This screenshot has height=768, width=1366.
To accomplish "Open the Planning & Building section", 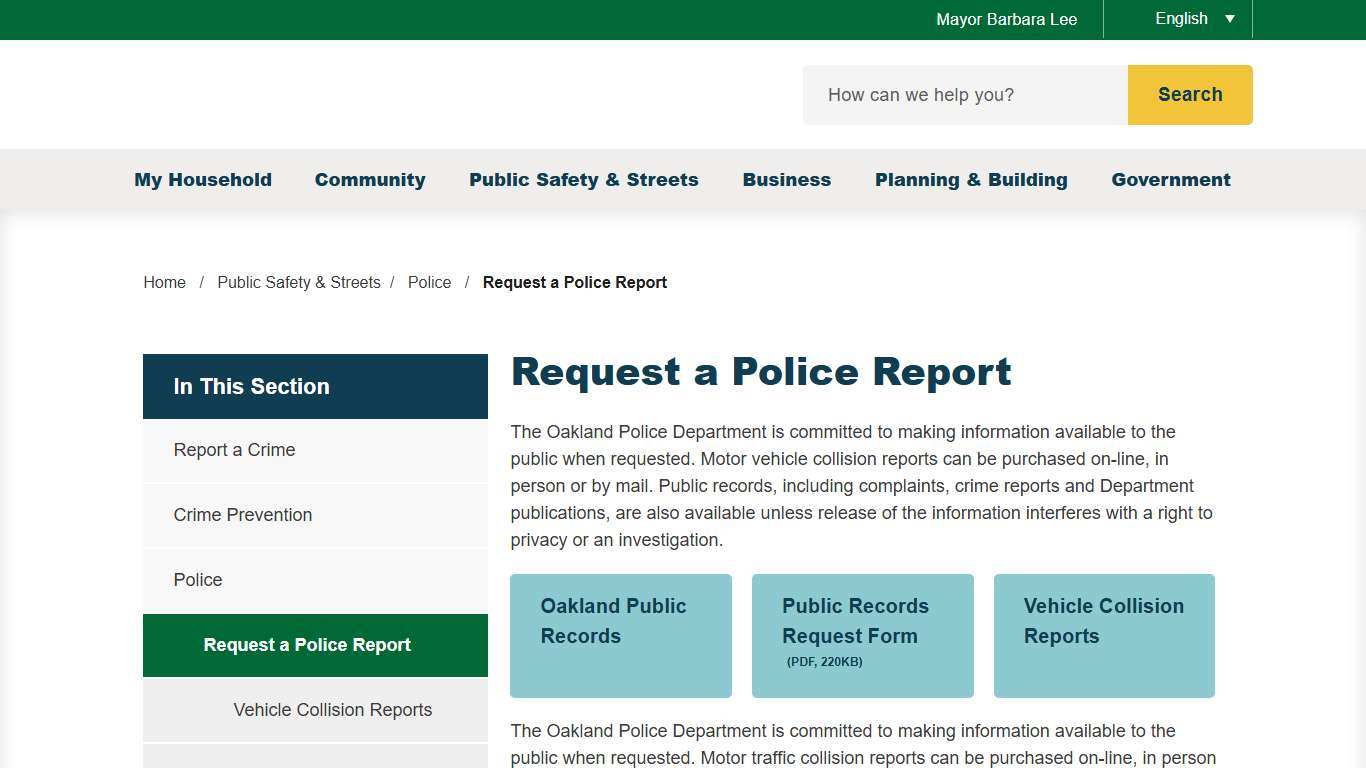I will pos(971,180).
